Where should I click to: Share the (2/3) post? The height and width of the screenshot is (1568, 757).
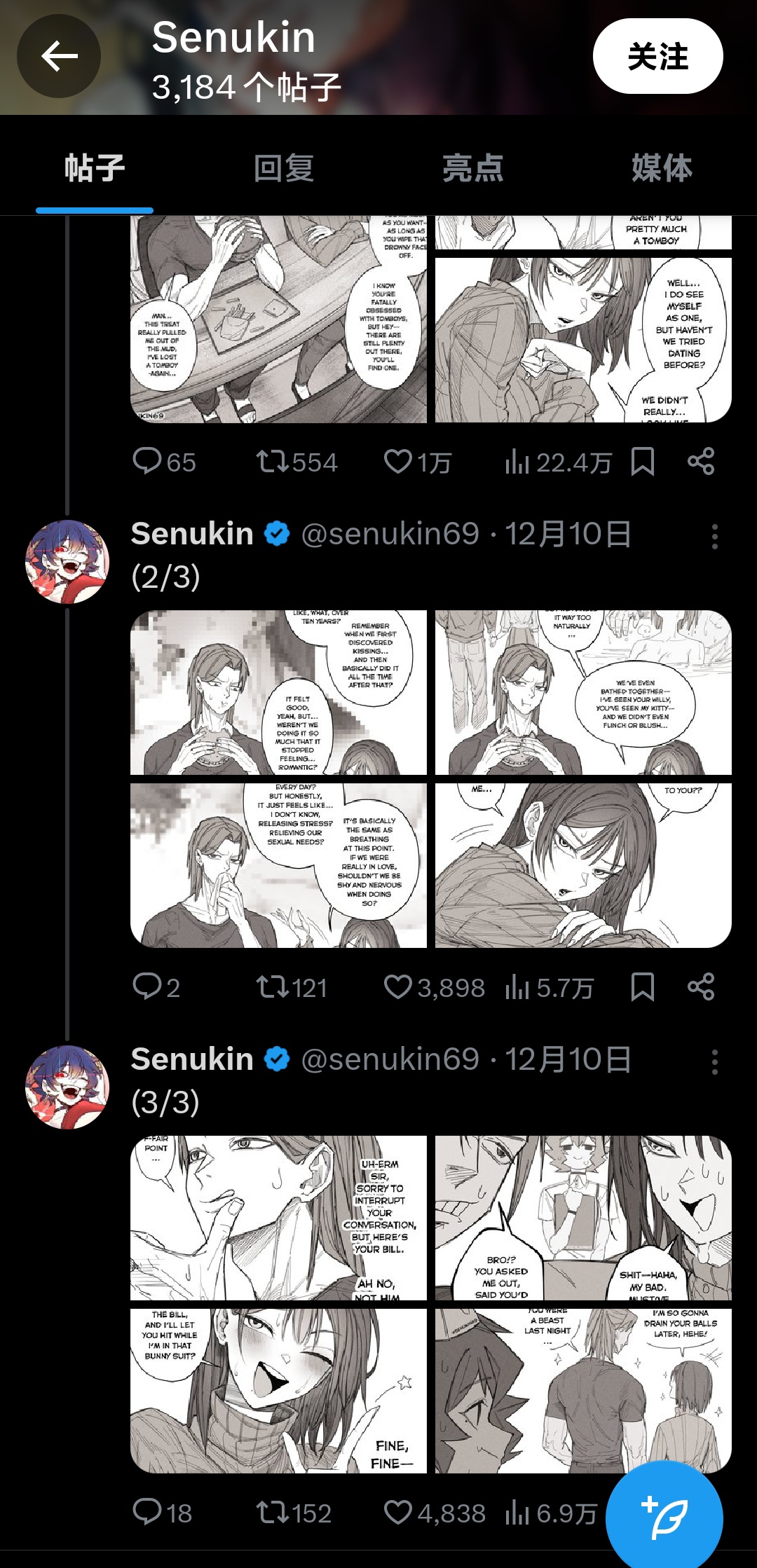pos(701,986)
